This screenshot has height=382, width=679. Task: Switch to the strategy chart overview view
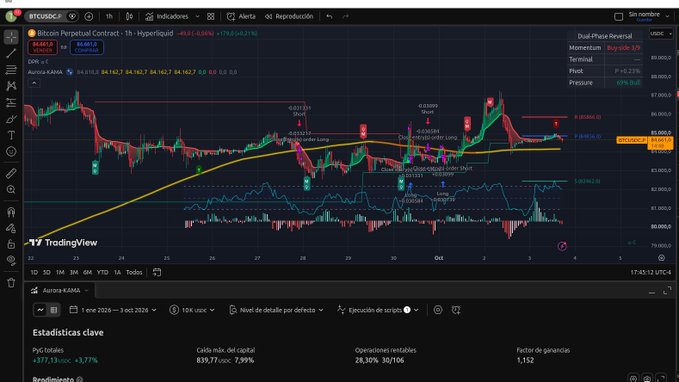[x=40, y=310]
